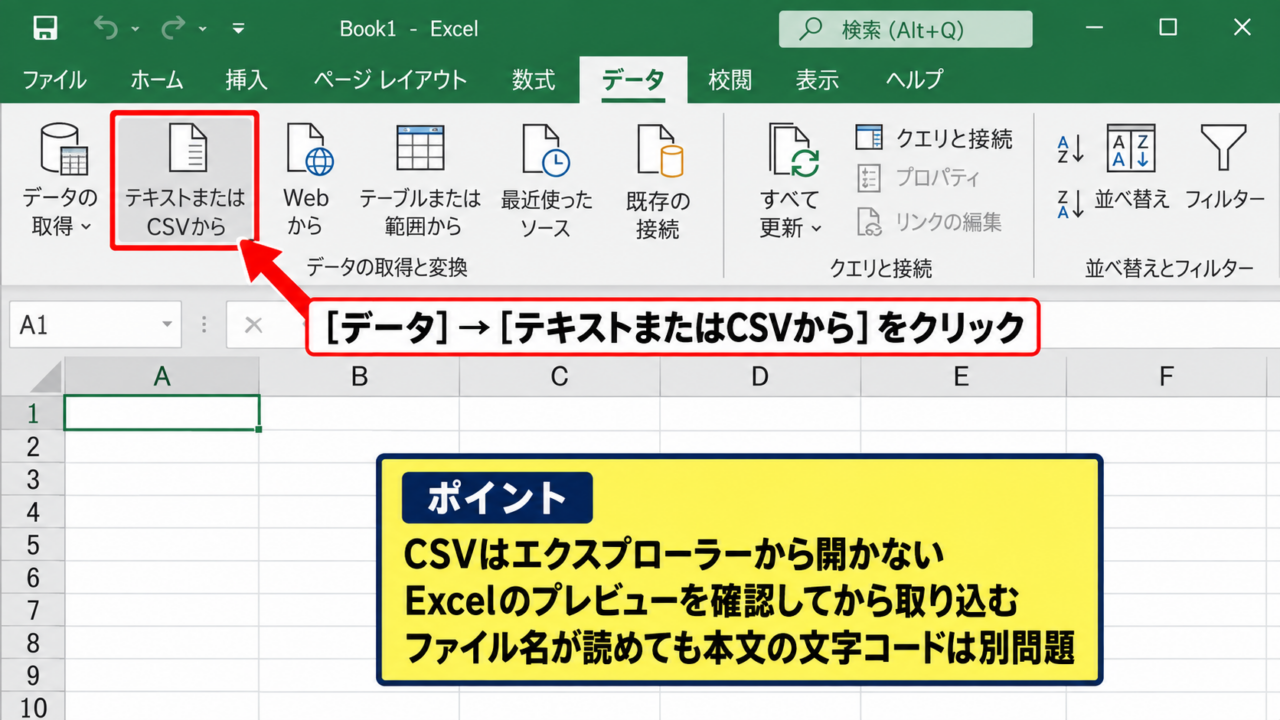
Task: Click クエリと接続 button
Action: point(934,138)
